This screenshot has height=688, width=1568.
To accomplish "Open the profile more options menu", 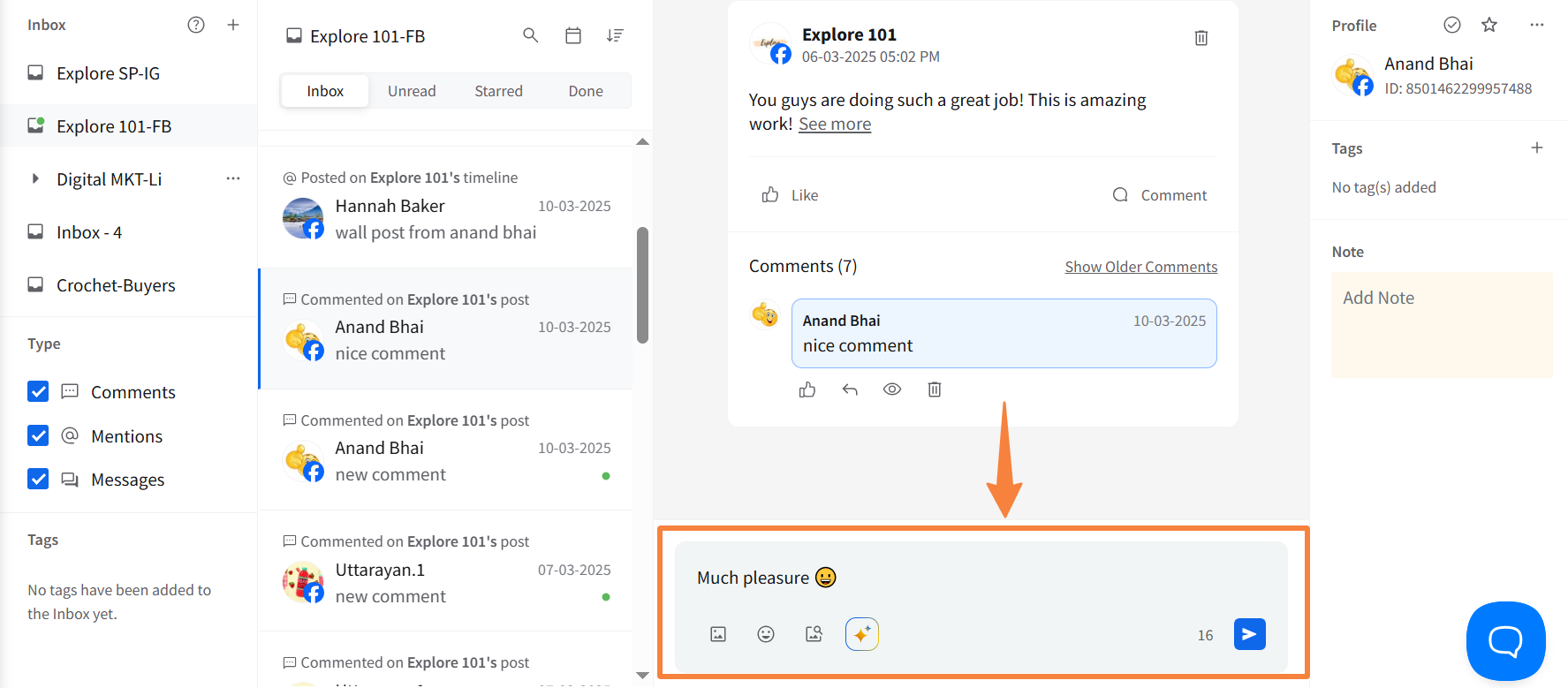I will (x=1537, y=25).
